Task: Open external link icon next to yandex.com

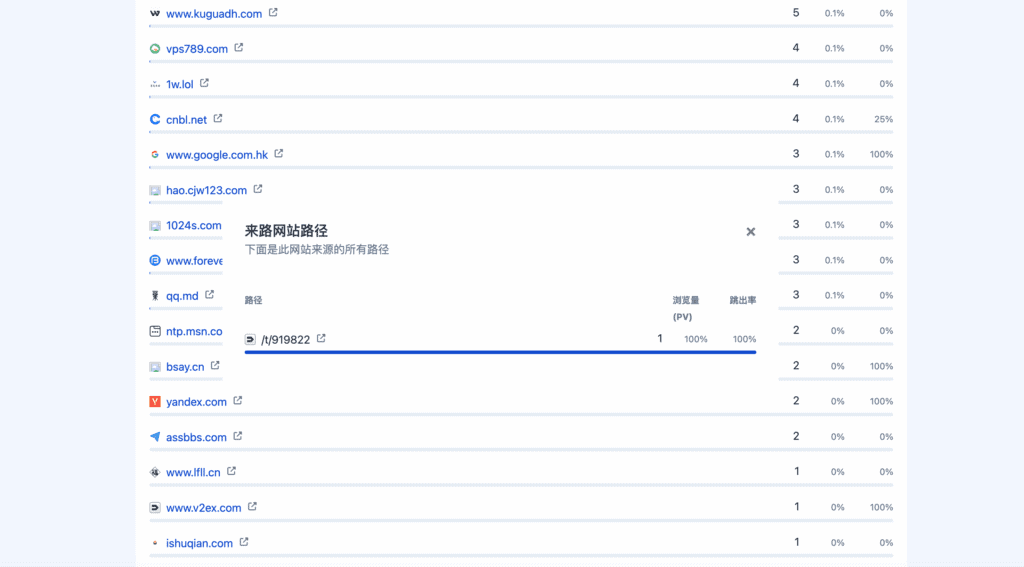Action: point(238,400)
